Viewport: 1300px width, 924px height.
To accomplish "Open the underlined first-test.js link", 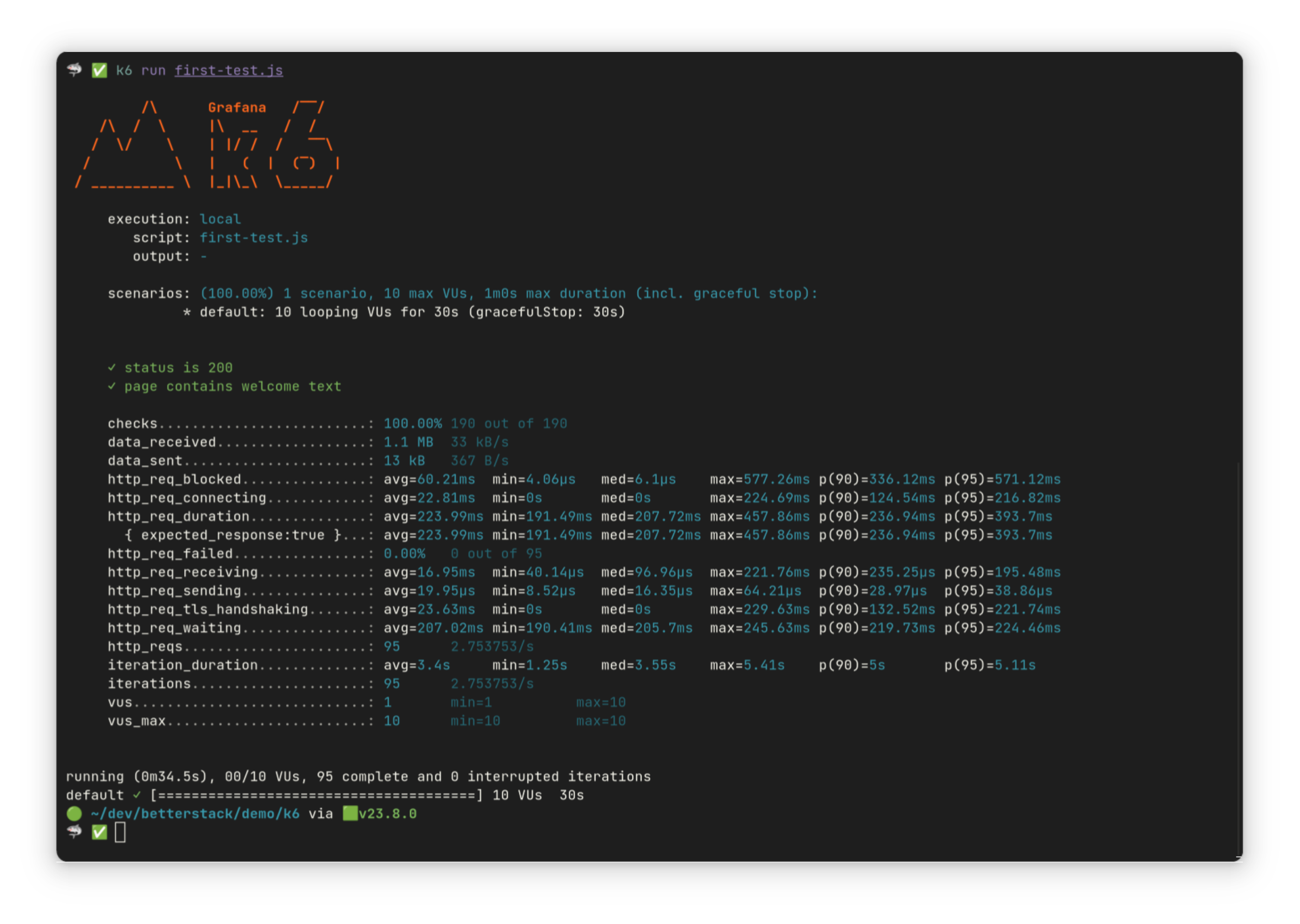I will point(228,70).
